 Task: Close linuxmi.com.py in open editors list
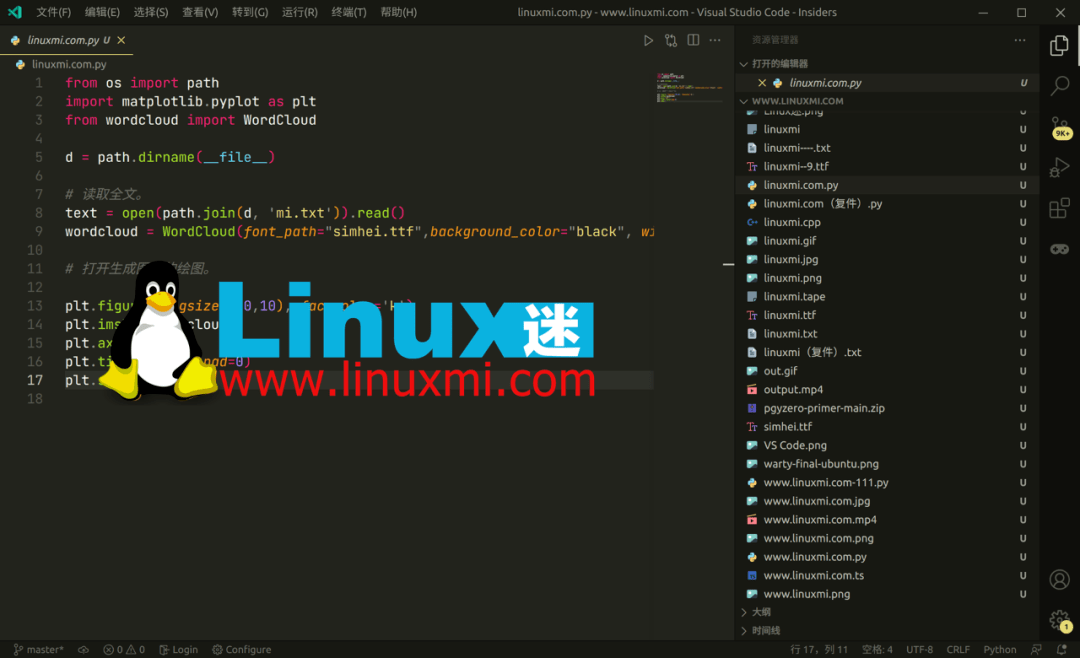762,83
